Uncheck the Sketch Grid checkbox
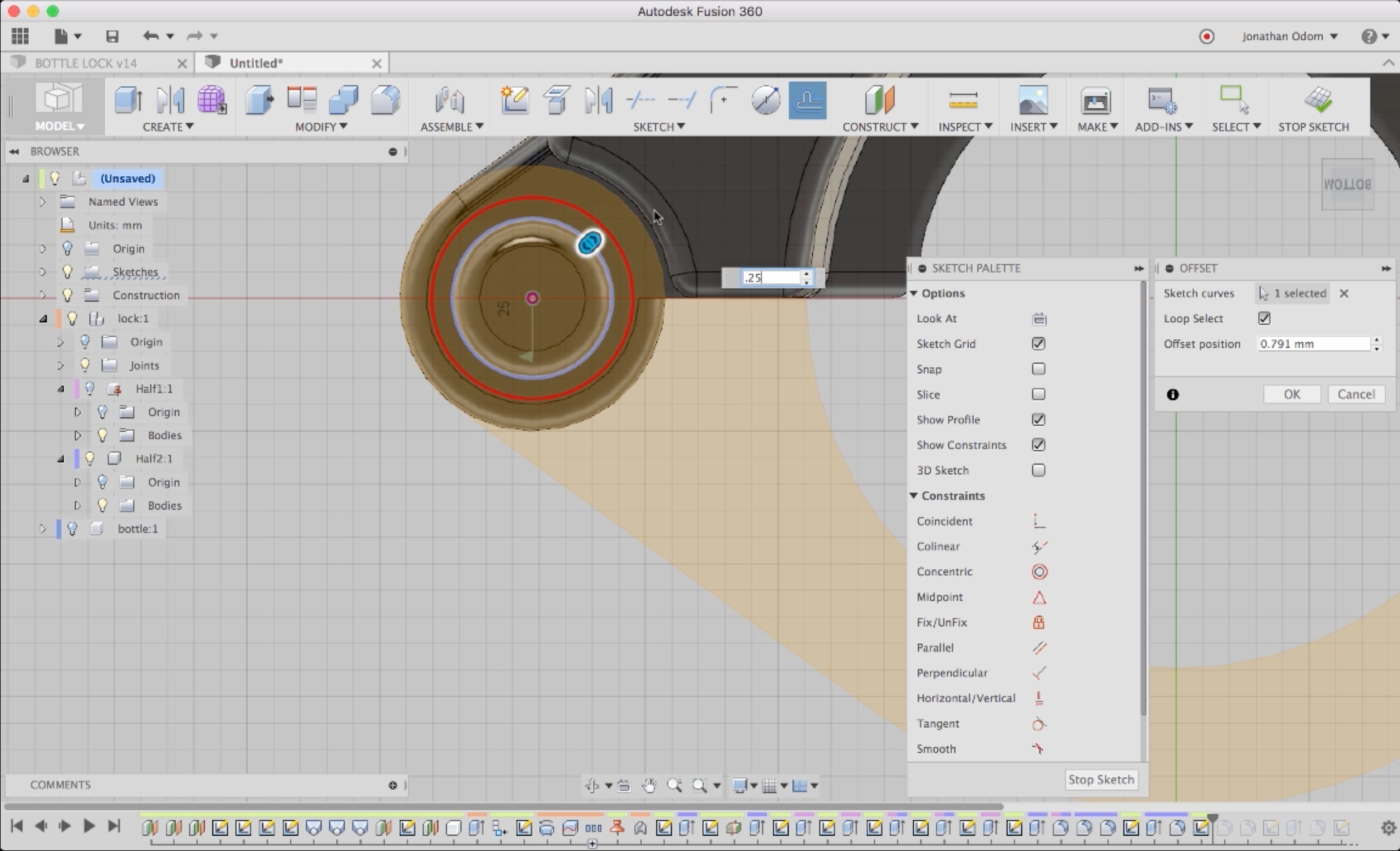This screenshot has width=1400, height=851. tap(1038, 344)
